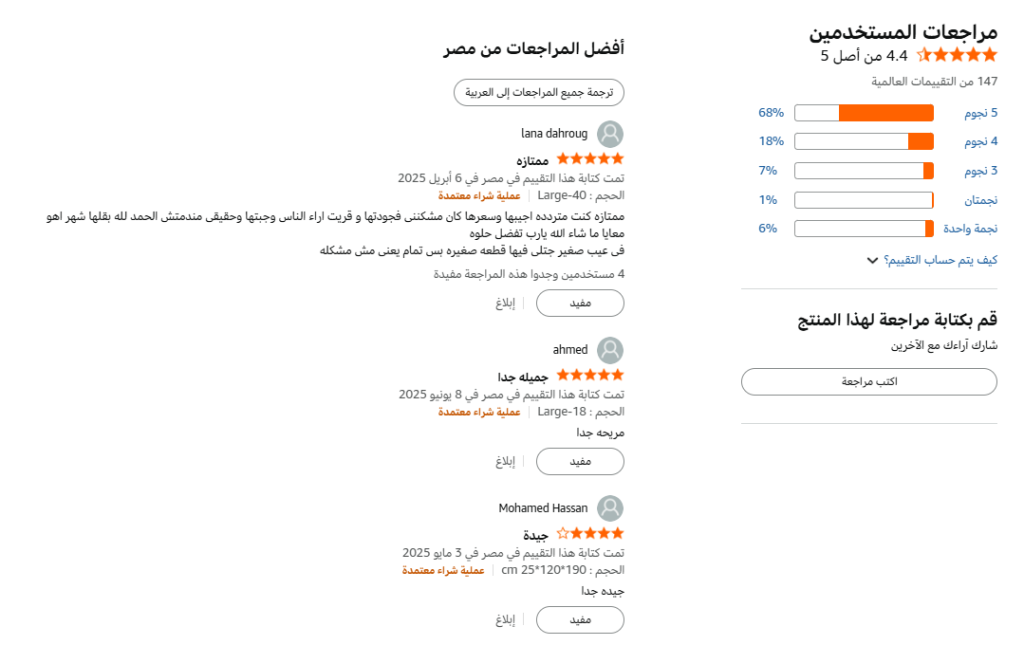Viewport: 1024px width, 645px height.
Task: Click the overall 4.4 star rating icons
Action: point(957,56)
